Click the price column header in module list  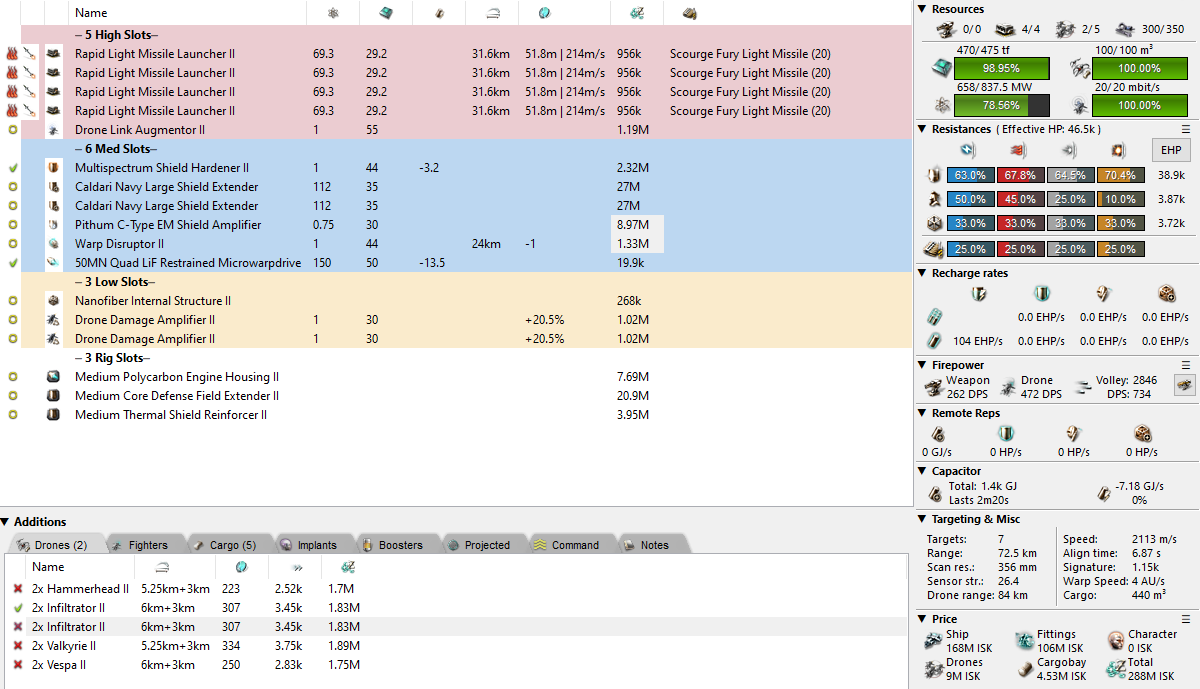point(638,13)
